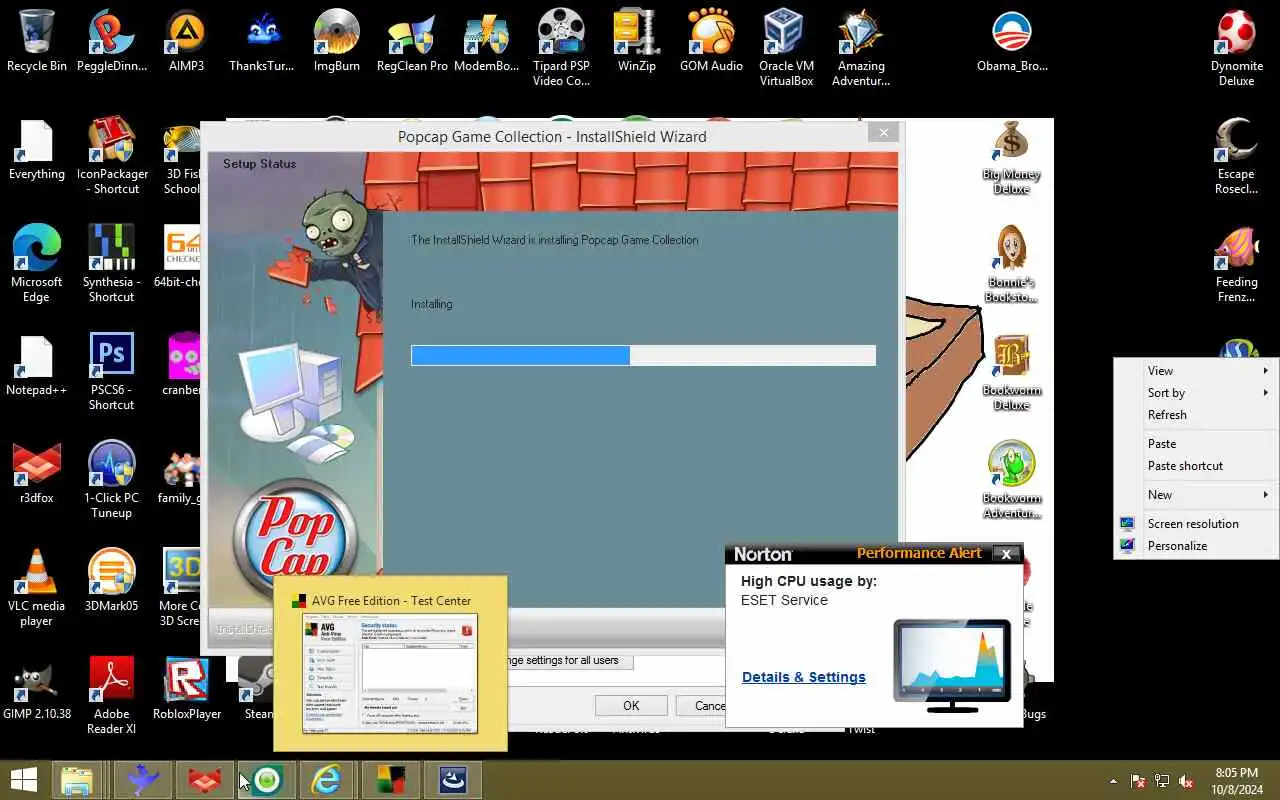Choose Refresh from the context menu
1280x800 pixels.
pyautogui.click(x=1196, y=414)
